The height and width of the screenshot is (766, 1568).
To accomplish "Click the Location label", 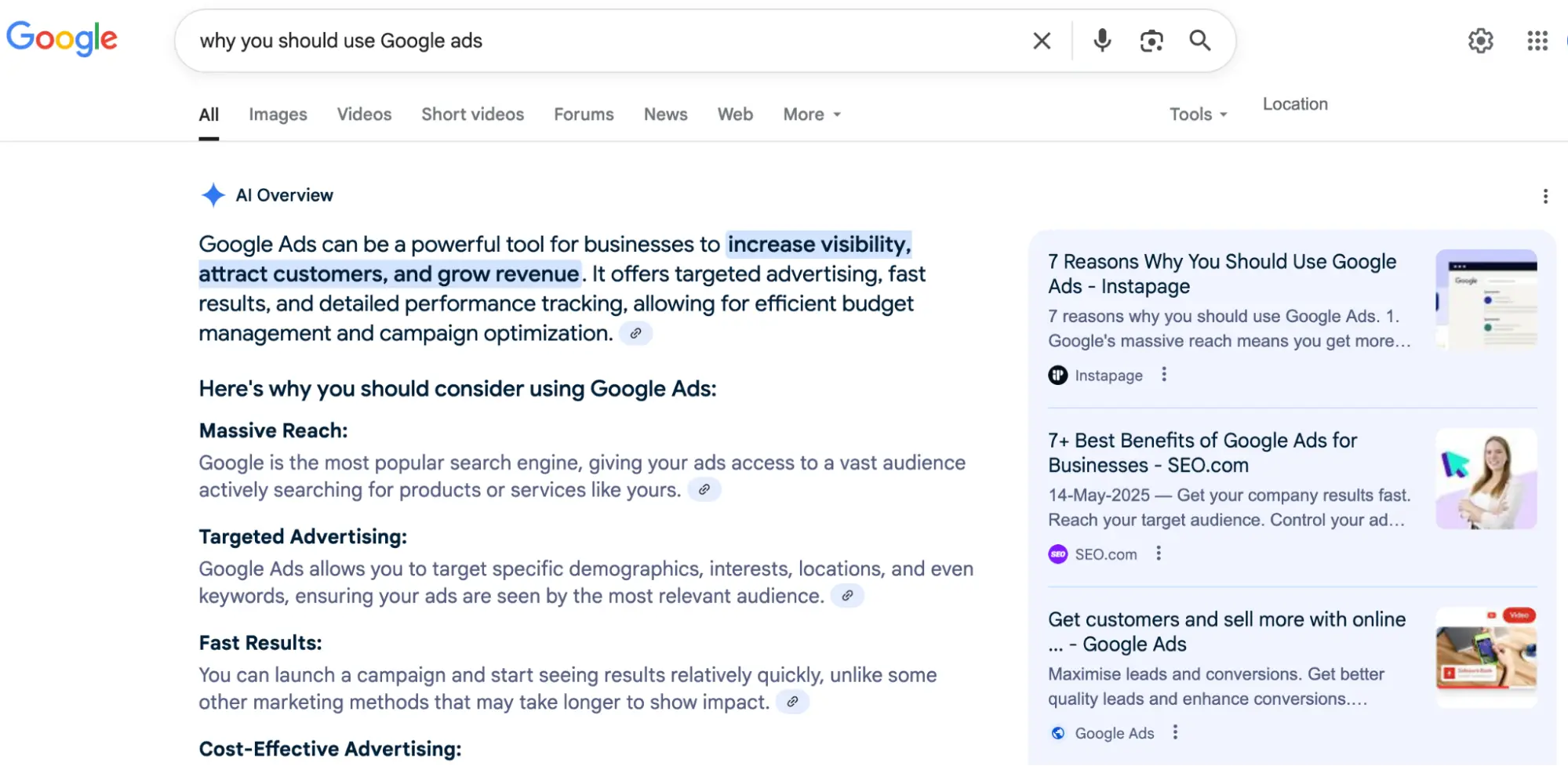I will [x=1295, y=104].
